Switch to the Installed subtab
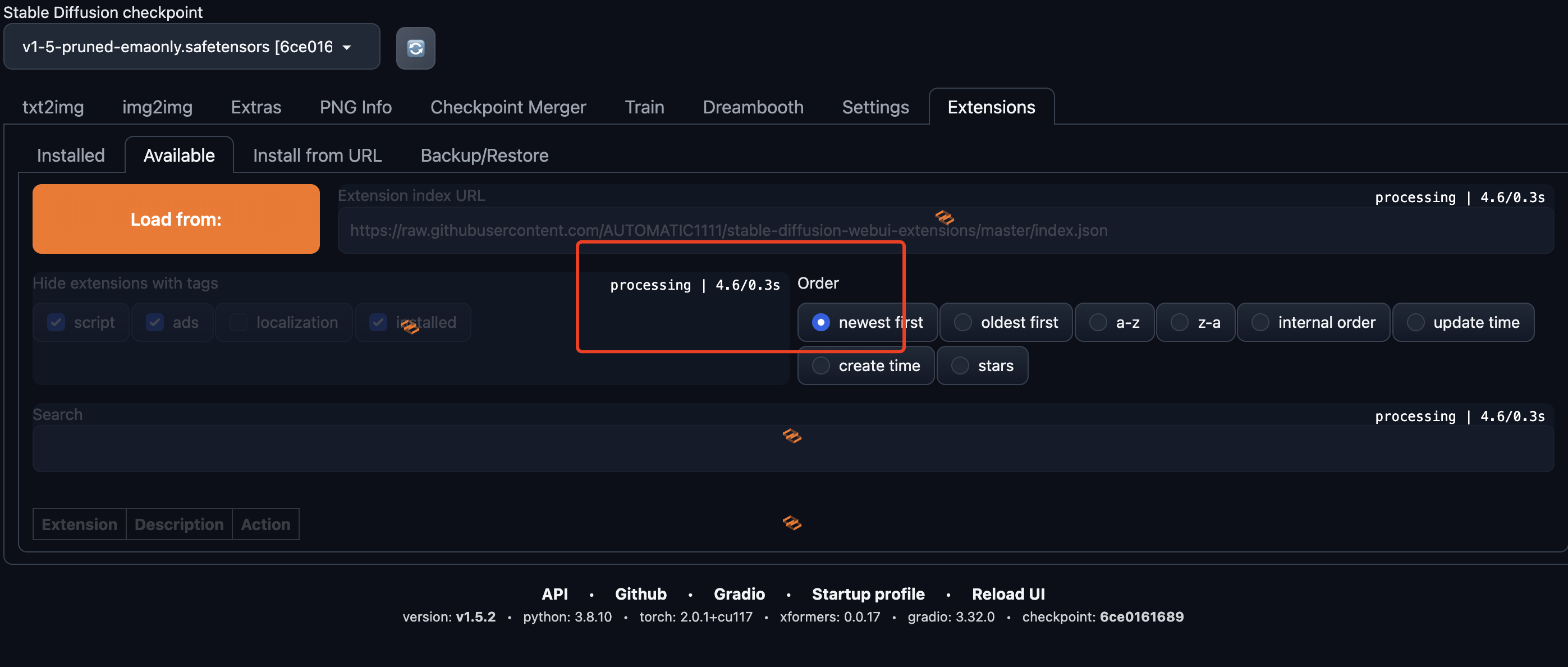This screenshot has height=667, width=1568. pos(71,156)
